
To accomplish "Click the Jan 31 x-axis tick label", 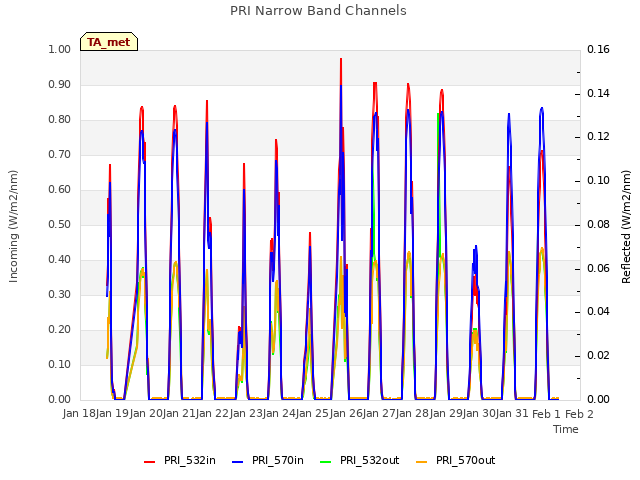I will (x=513, y=414).
